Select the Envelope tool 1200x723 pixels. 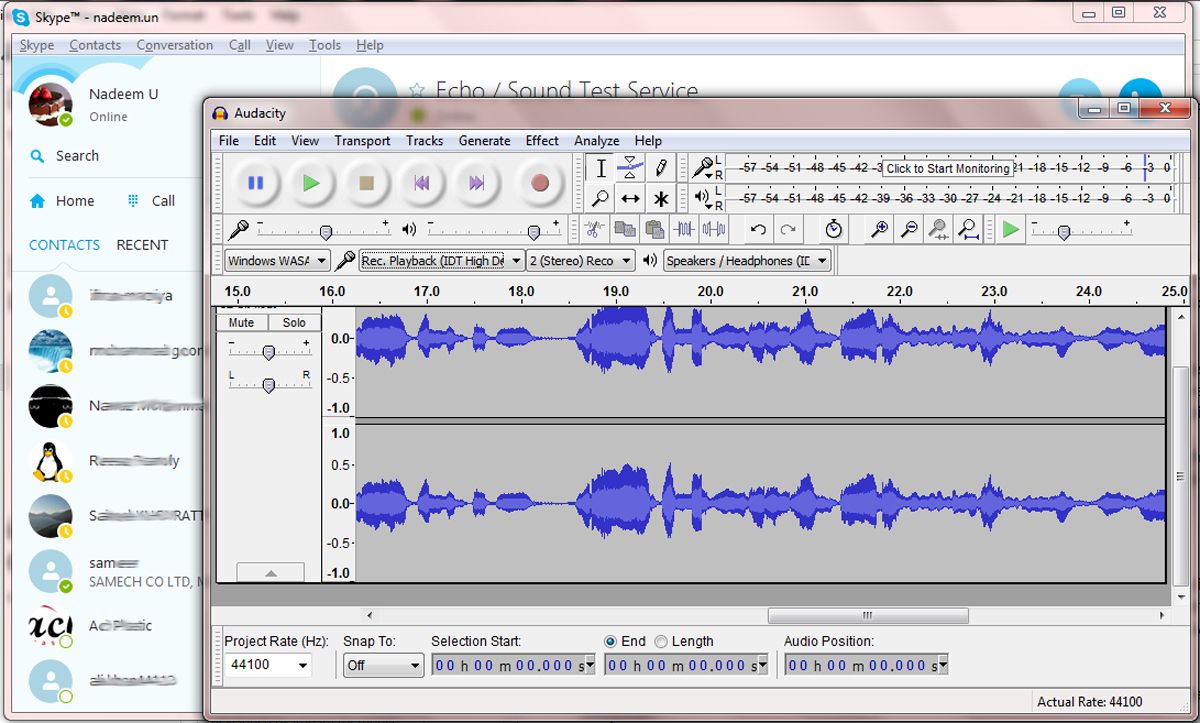point(630,168)
